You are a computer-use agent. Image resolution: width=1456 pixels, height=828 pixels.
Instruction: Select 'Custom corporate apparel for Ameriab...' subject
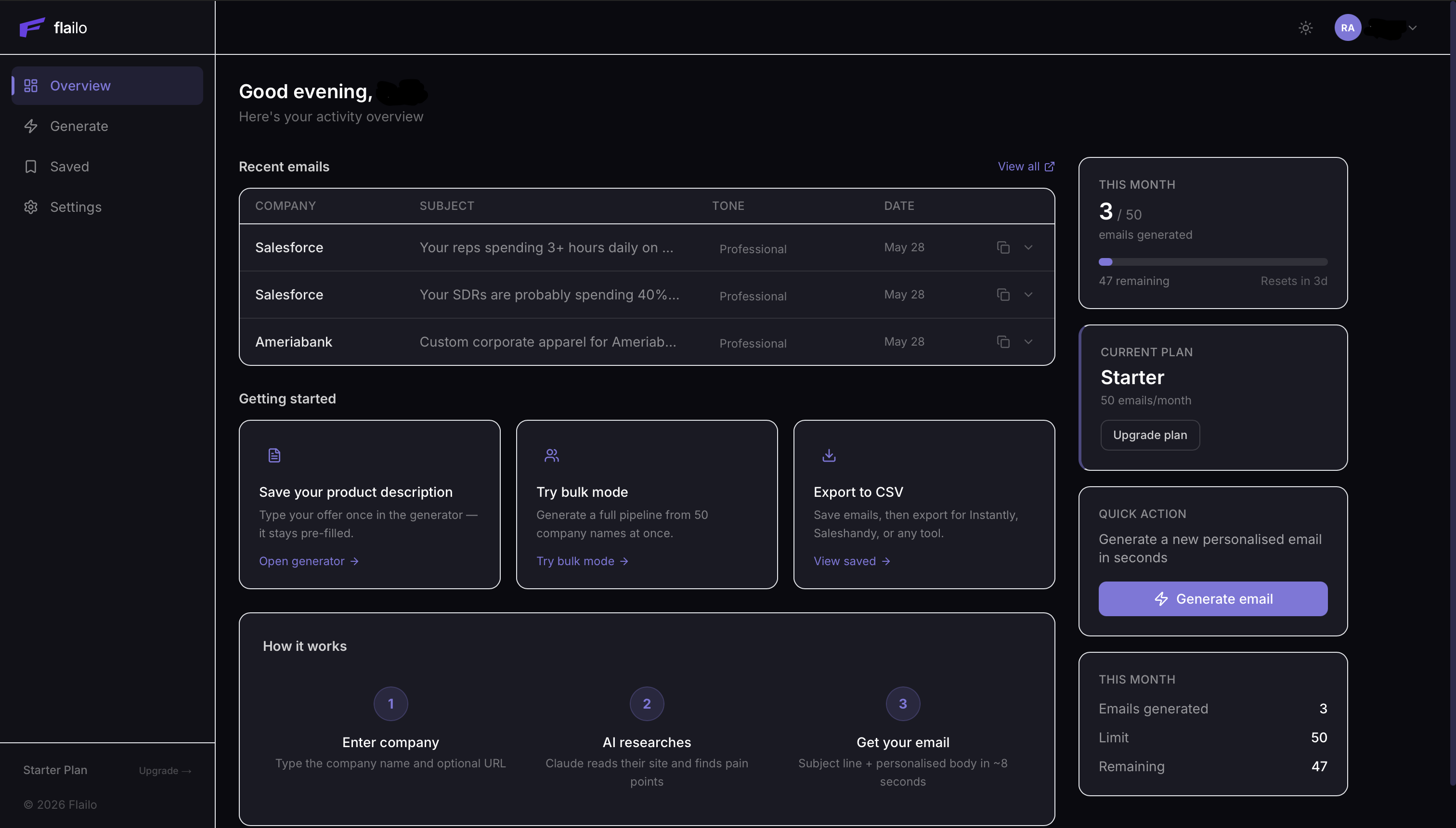pyautogui.click(x=548, y=342)
